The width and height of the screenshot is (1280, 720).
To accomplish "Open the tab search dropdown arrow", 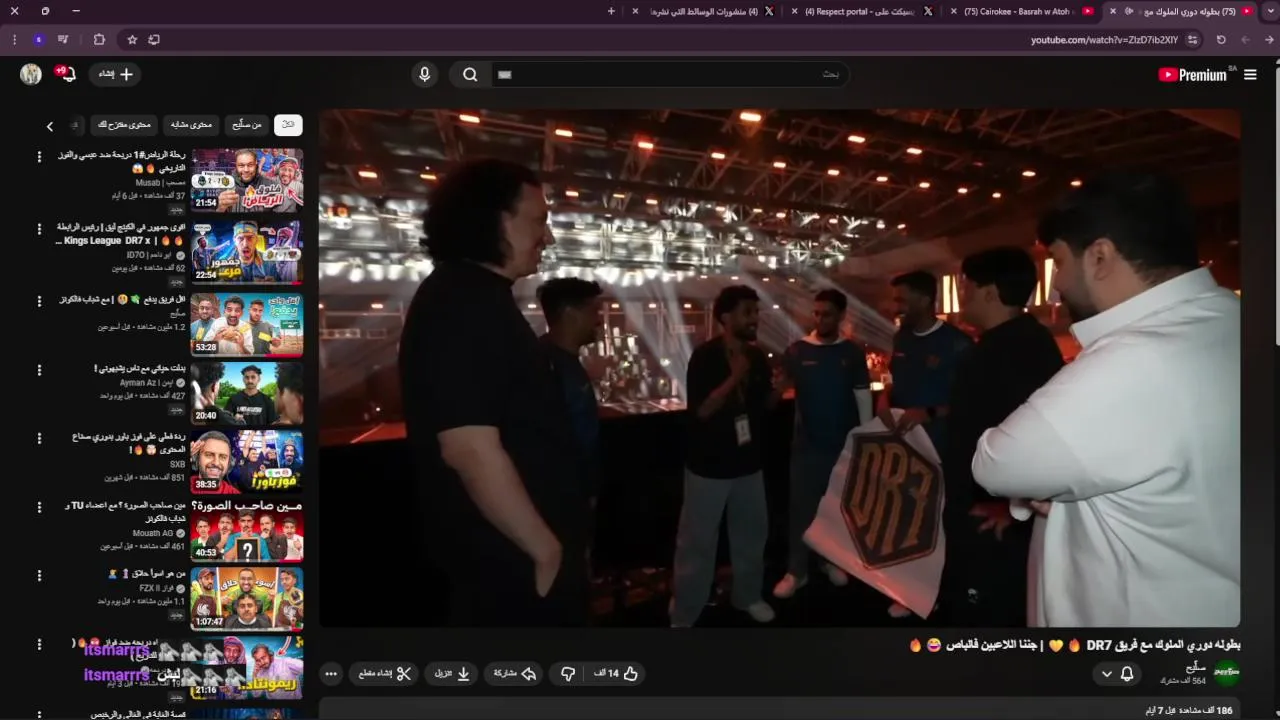I will [1270, 11].
